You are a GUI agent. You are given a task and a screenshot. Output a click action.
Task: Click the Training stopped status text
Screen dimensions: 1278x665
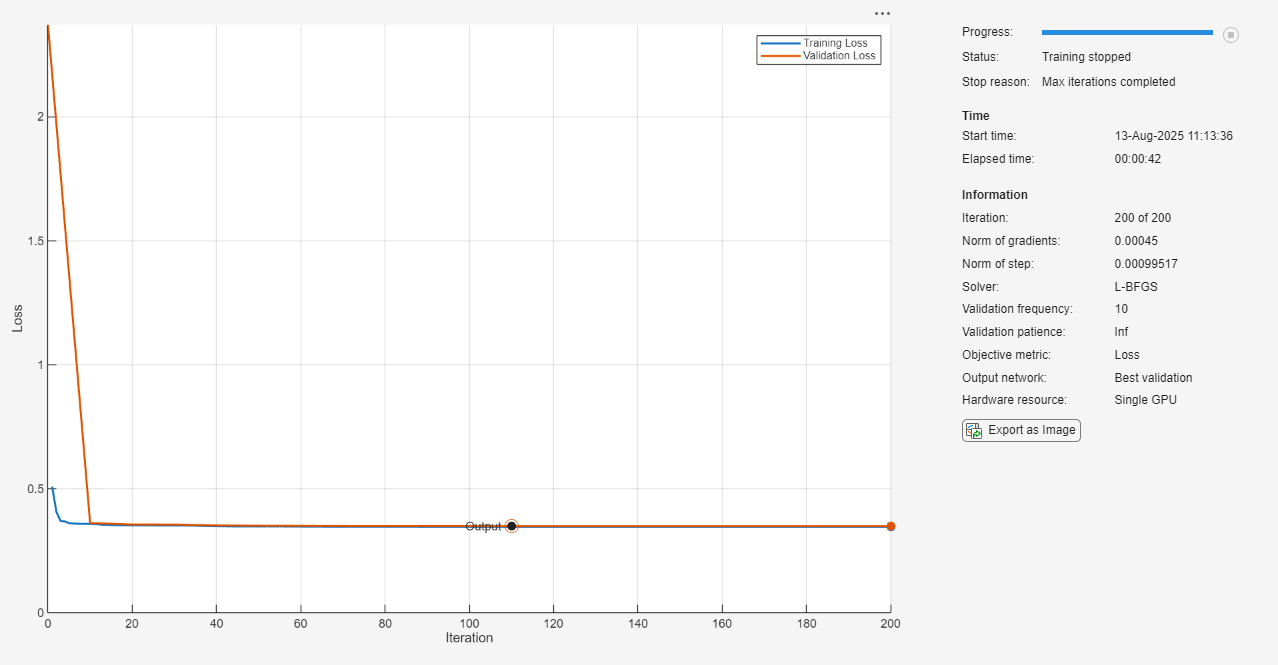point(1086,57)
